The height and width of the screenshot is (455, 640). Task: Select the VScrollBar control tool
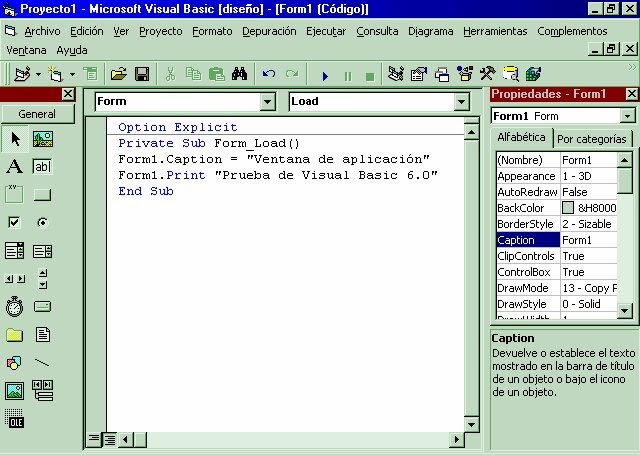42,279
